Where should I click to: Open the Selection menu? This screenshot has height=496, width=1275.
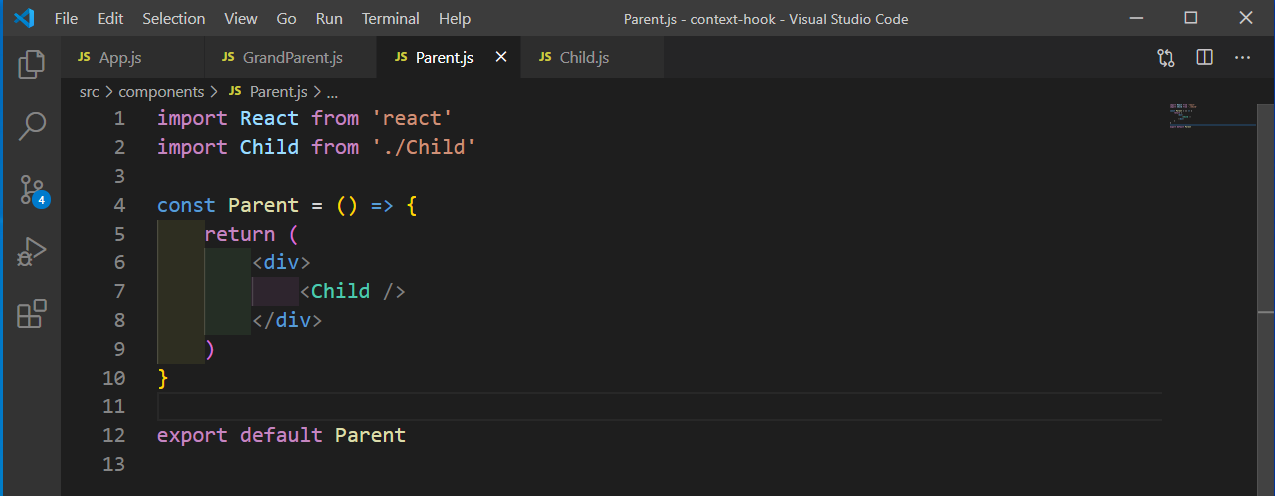(x=174, y=19)
